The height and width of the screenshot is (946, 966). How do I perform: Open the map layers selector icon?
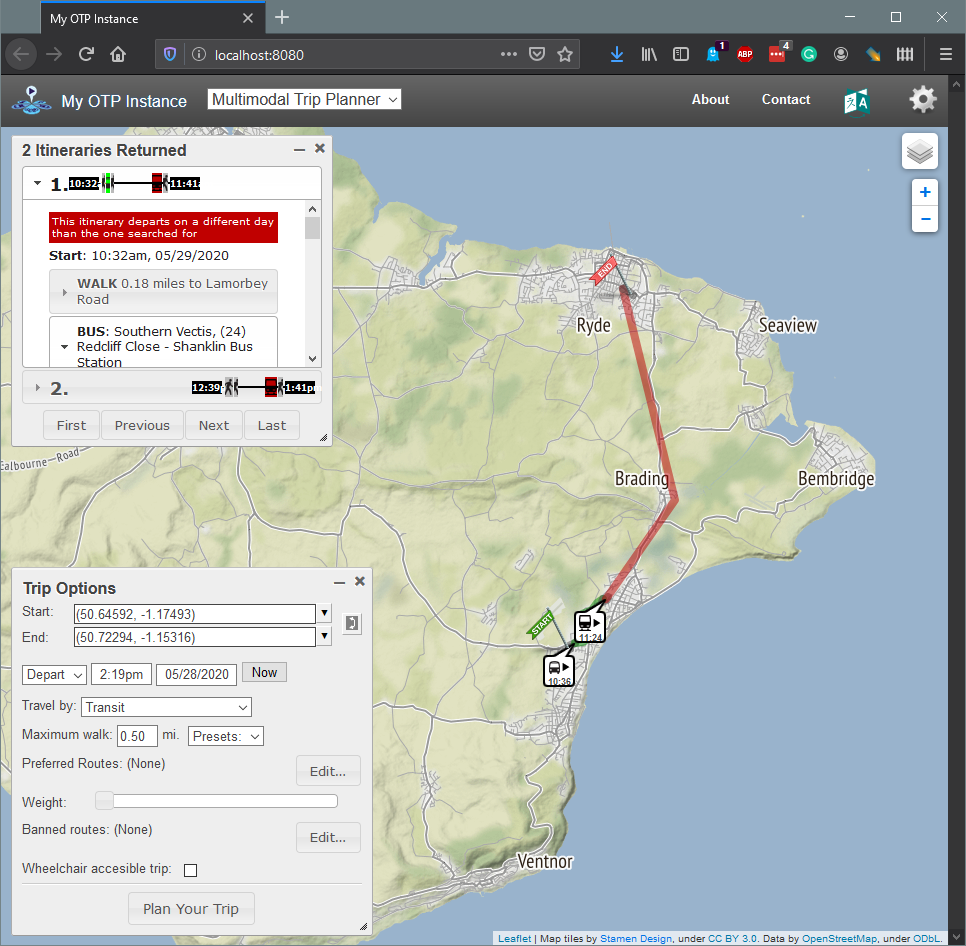click(919, 151)
